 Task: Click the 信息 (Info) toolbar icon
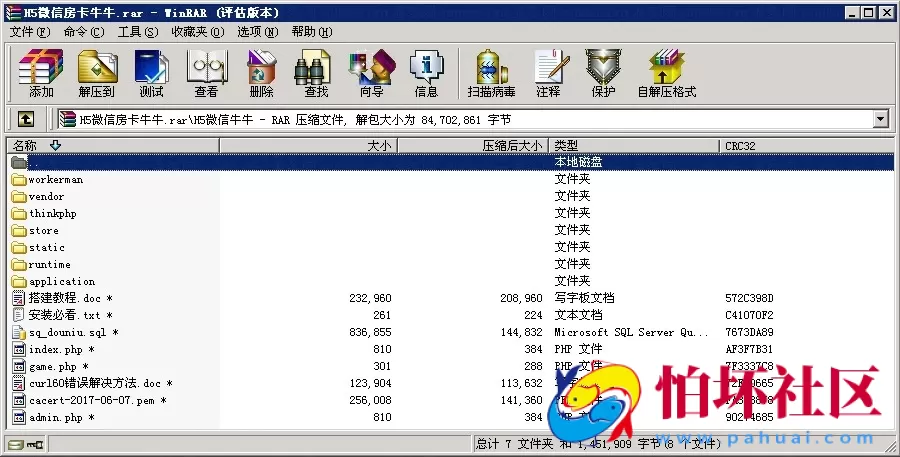pyautogui.click(x=426, y=73)
